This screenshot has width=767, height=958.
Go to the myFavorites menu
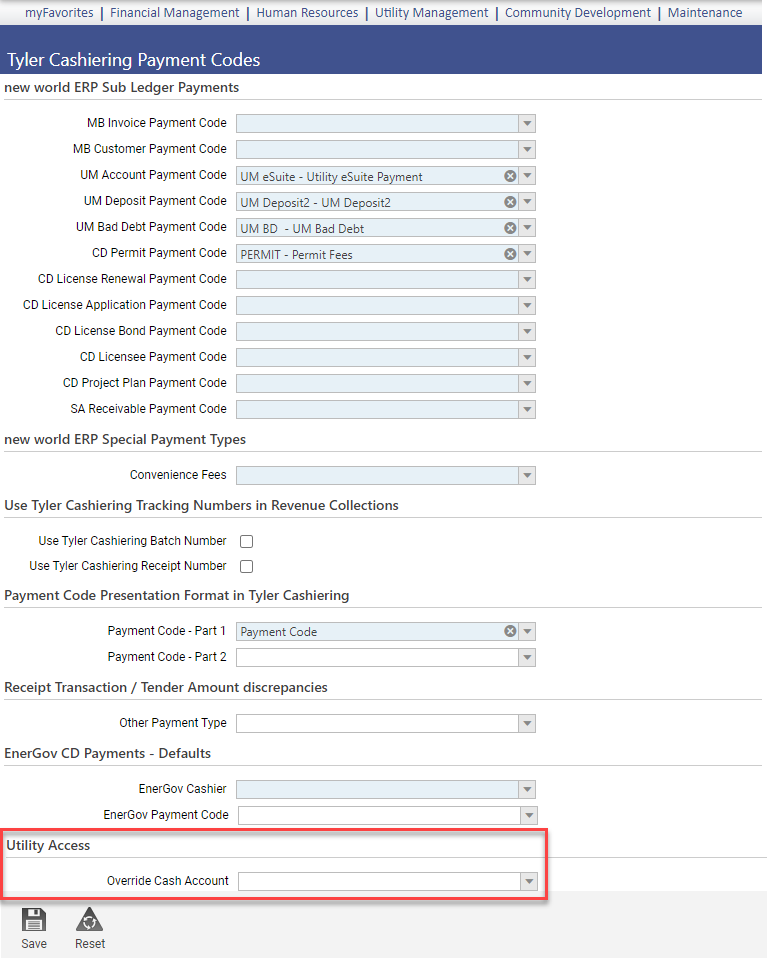(x=59, y=12)
